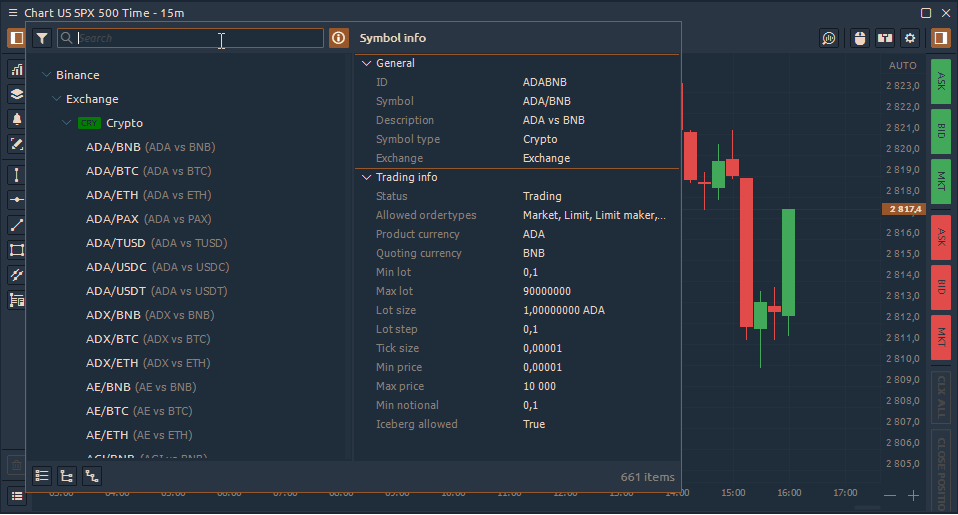Select ADA/BNB symbol
958x515 pixels.
[x=150, y=147]
